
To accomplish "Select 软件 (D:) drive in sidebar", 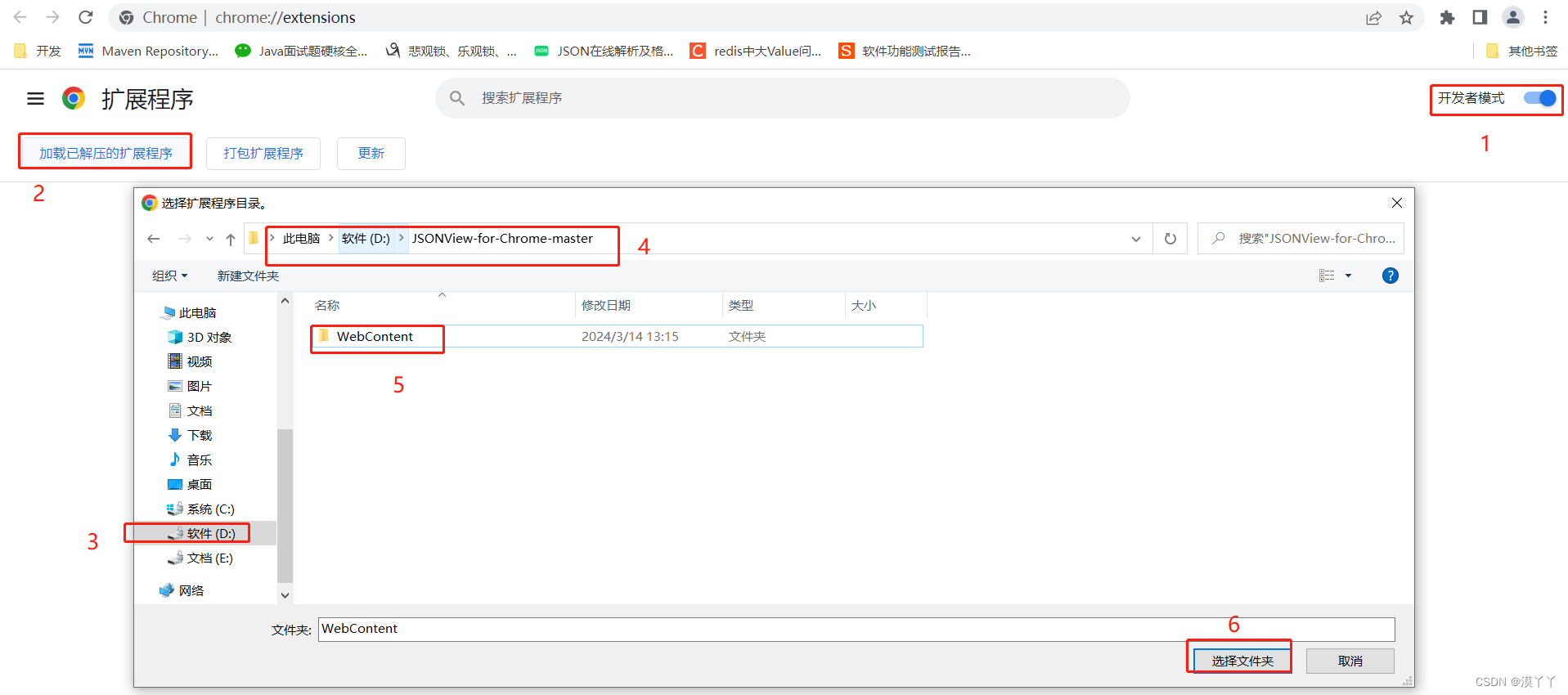I will (210, 533).
